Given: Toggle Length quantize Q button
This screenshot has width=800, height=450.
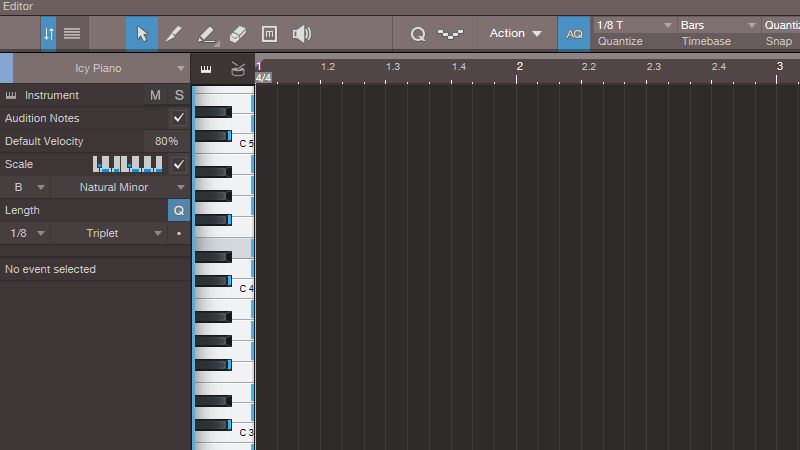Looking at the screenshot, I should click(x=179, y=210).
